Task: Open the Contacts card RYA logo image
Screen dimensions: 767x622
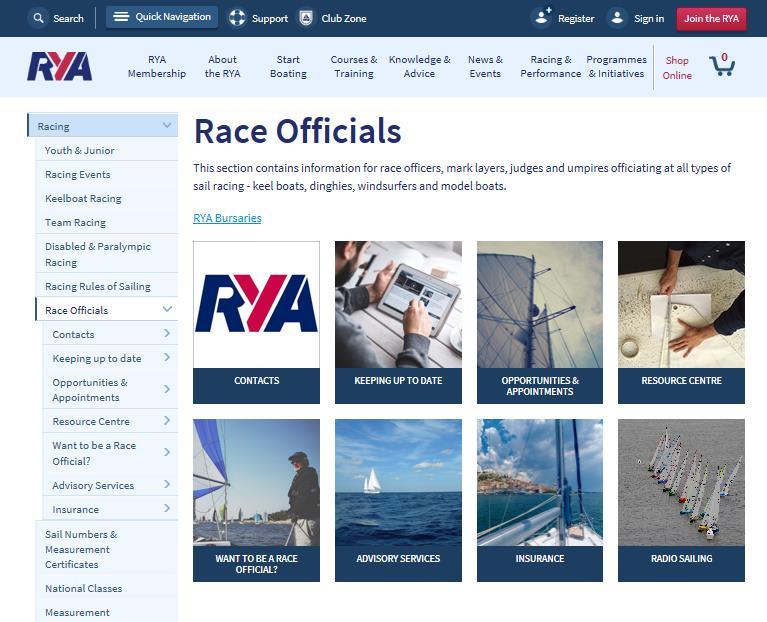Action: coord(256,304)
